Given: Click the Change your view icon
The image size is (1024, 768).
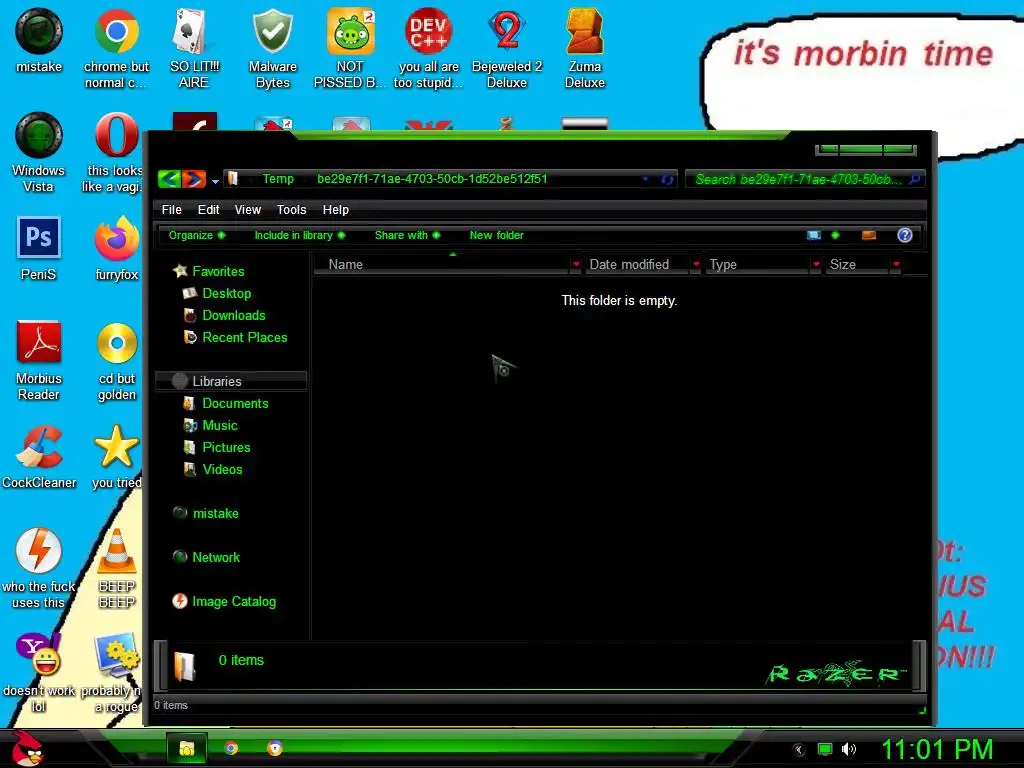Looking at the screenshot, I should pyautogui.click(x=814, y=235).
